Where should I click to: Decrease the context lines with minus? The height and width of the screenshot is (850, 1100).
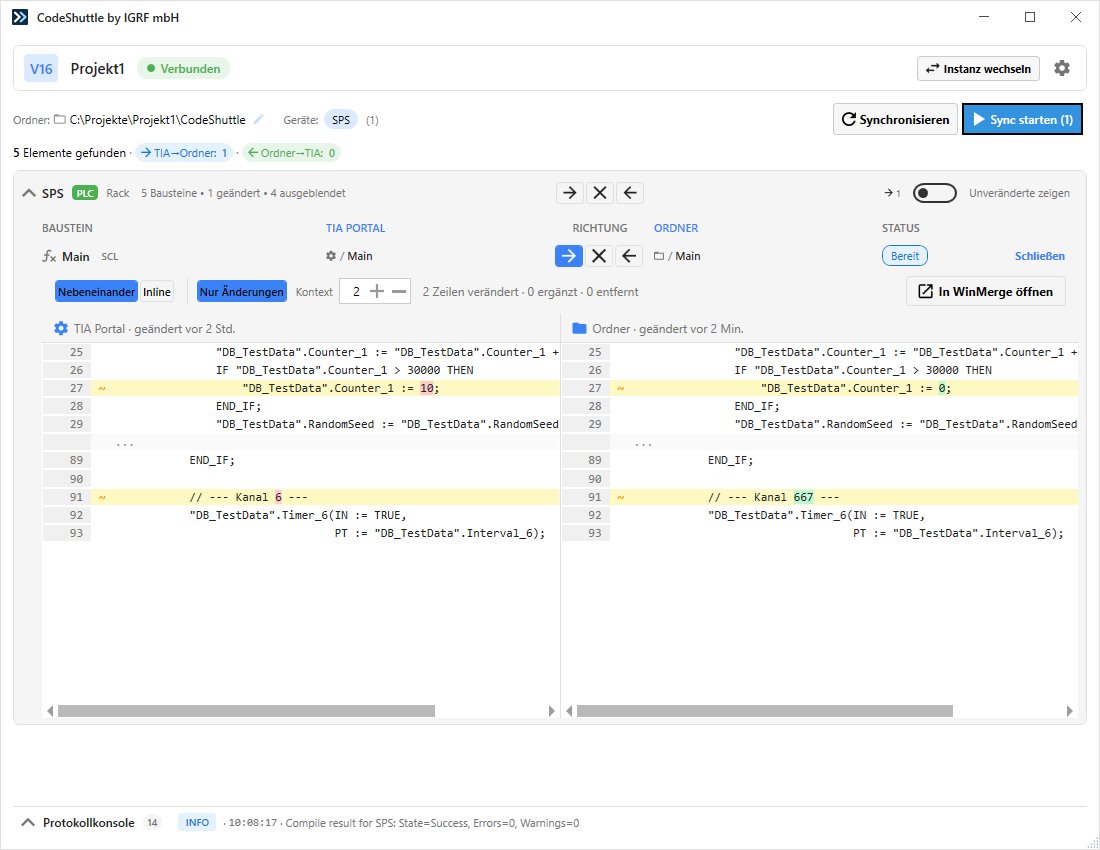click(x=399, y=291)
